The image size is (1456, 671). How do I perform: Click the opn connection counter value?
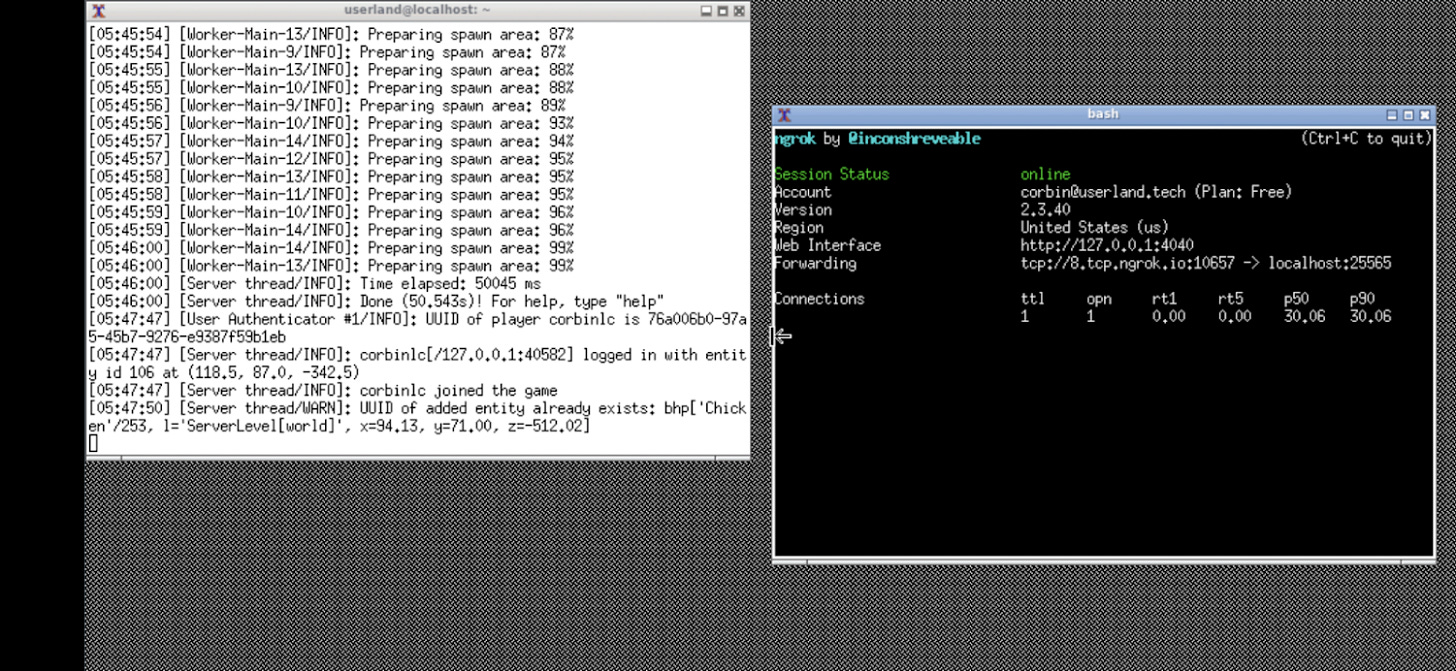coord(1091,316)
